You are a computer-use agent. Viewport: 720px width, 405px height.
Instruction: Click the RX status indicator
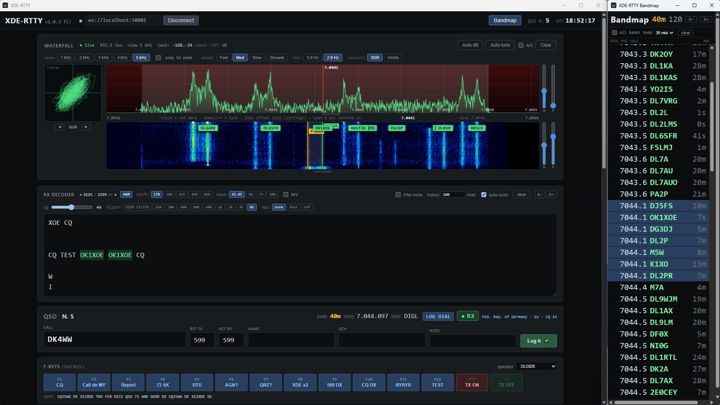click(468, 316)
